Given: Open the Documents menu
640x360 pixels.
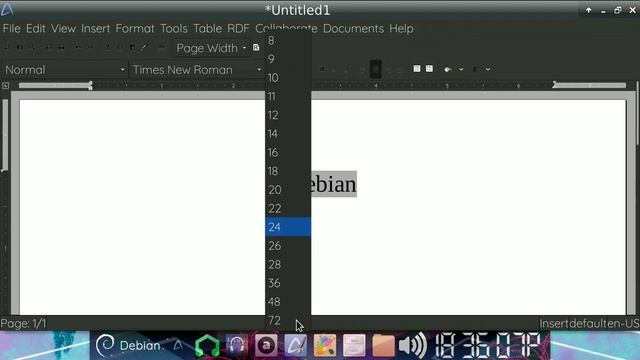Looking at the screenshot, I should coord(353,29).
